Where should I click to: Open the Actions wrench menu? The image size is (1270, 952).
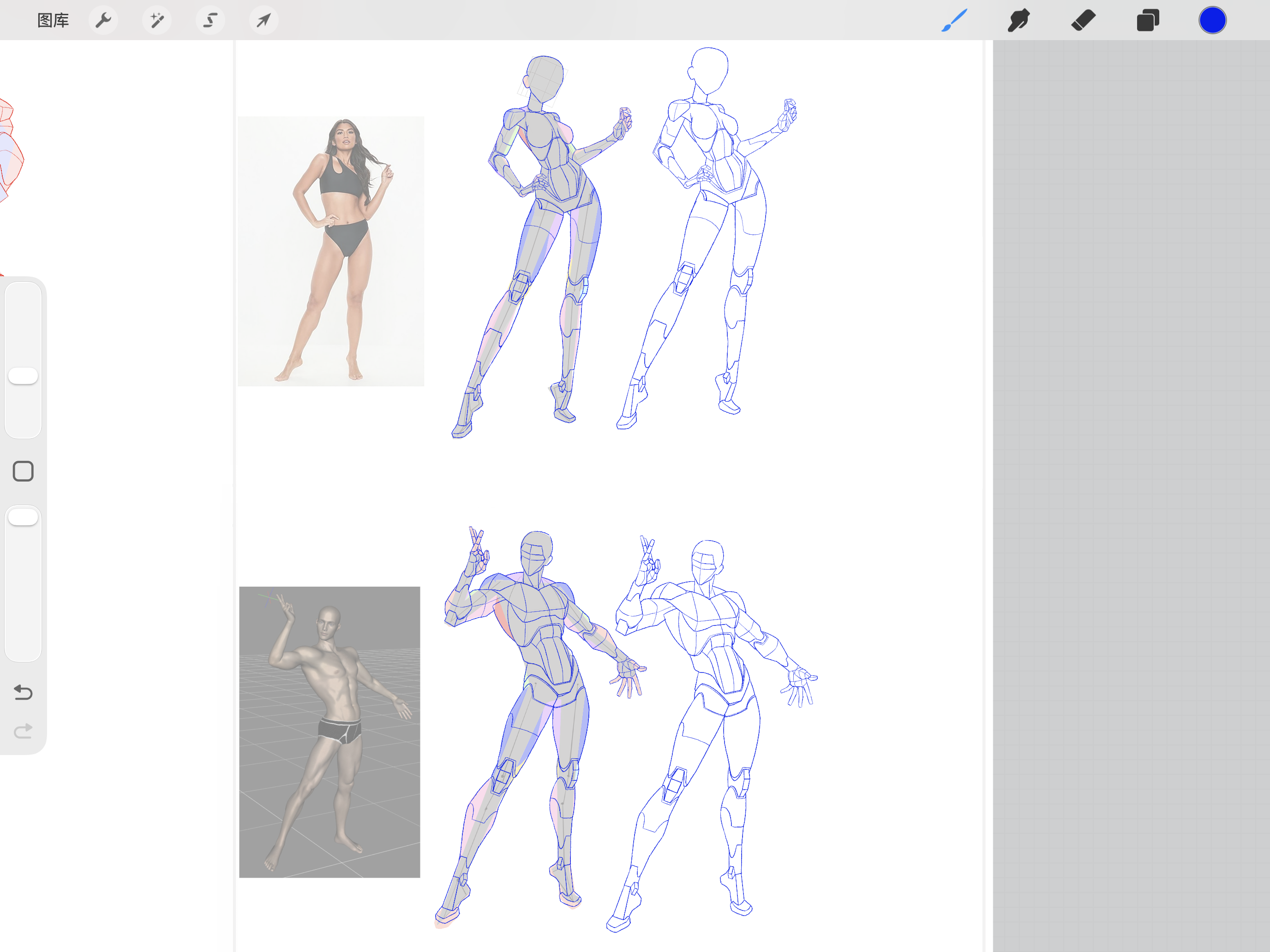(x=103, y=21)
